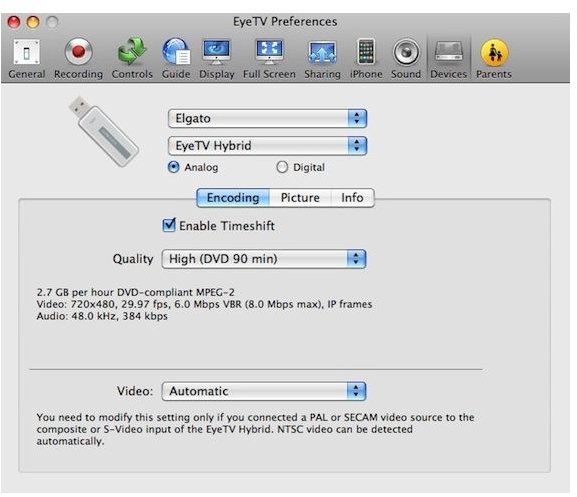Disable the Enable Timeshift checkbox
This screenshot has width=577, height=497.
click(x=169, y=225)
